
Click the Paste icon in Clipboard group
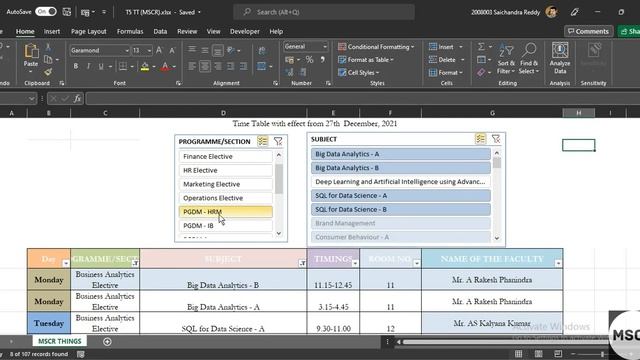[31, 51]
